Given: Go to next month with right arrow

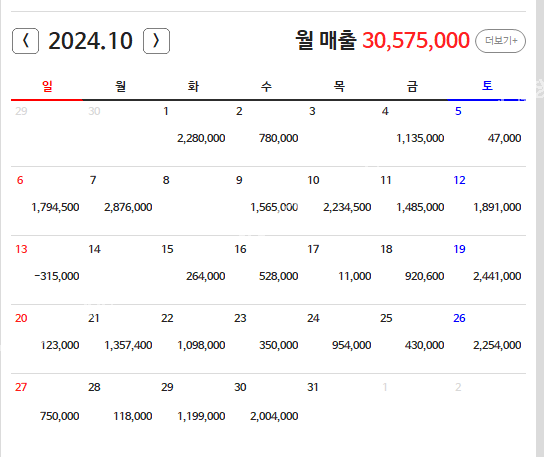Looking at the screenshot, I should click(x=156, y=41).
